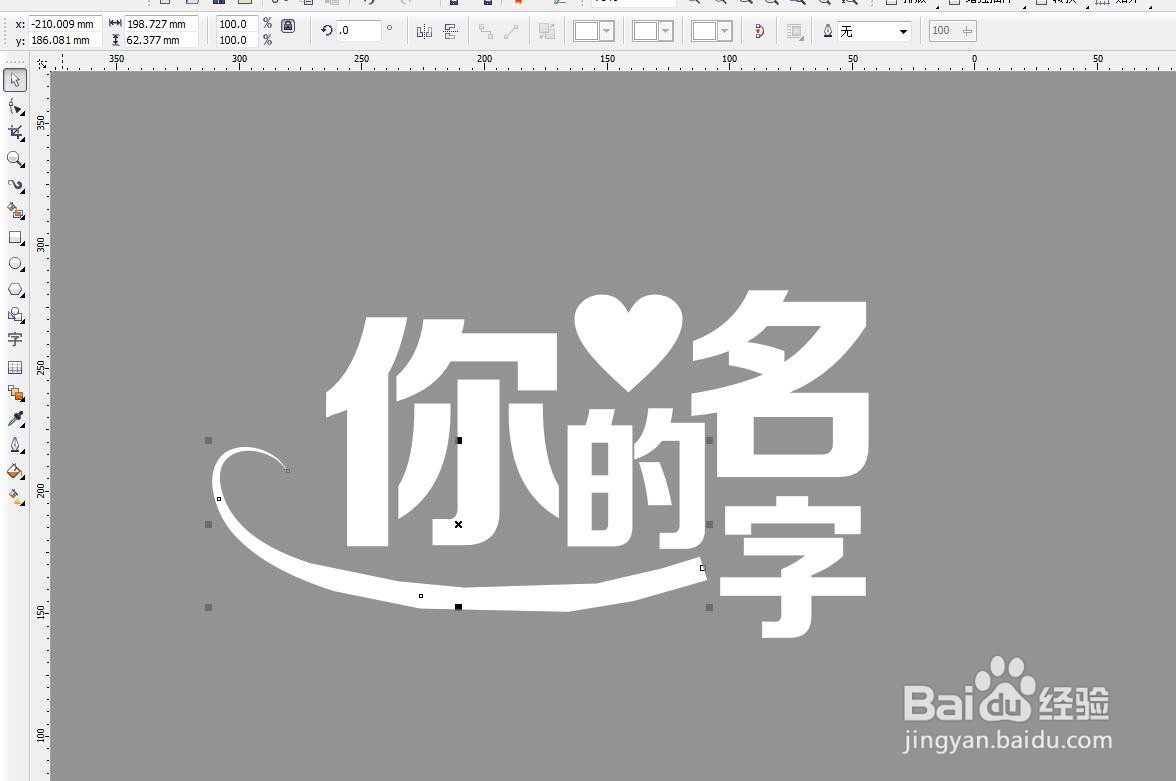Click the mirror horizontally icon
The height and width of the screenshot is (781, 1176).
pyautogui.click(x=424, y=31)
